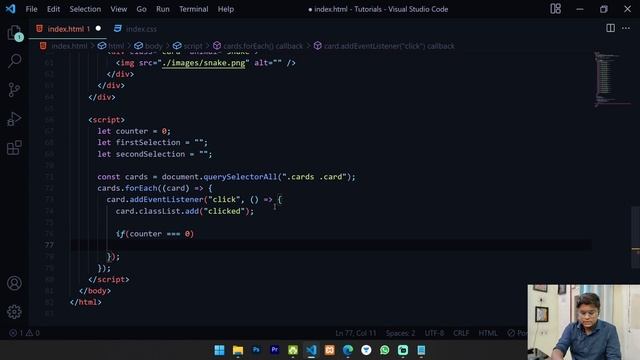This screenshot has width=640, height=360.
Task: Click the closing </script> tag
Action: tap(109, 280)
